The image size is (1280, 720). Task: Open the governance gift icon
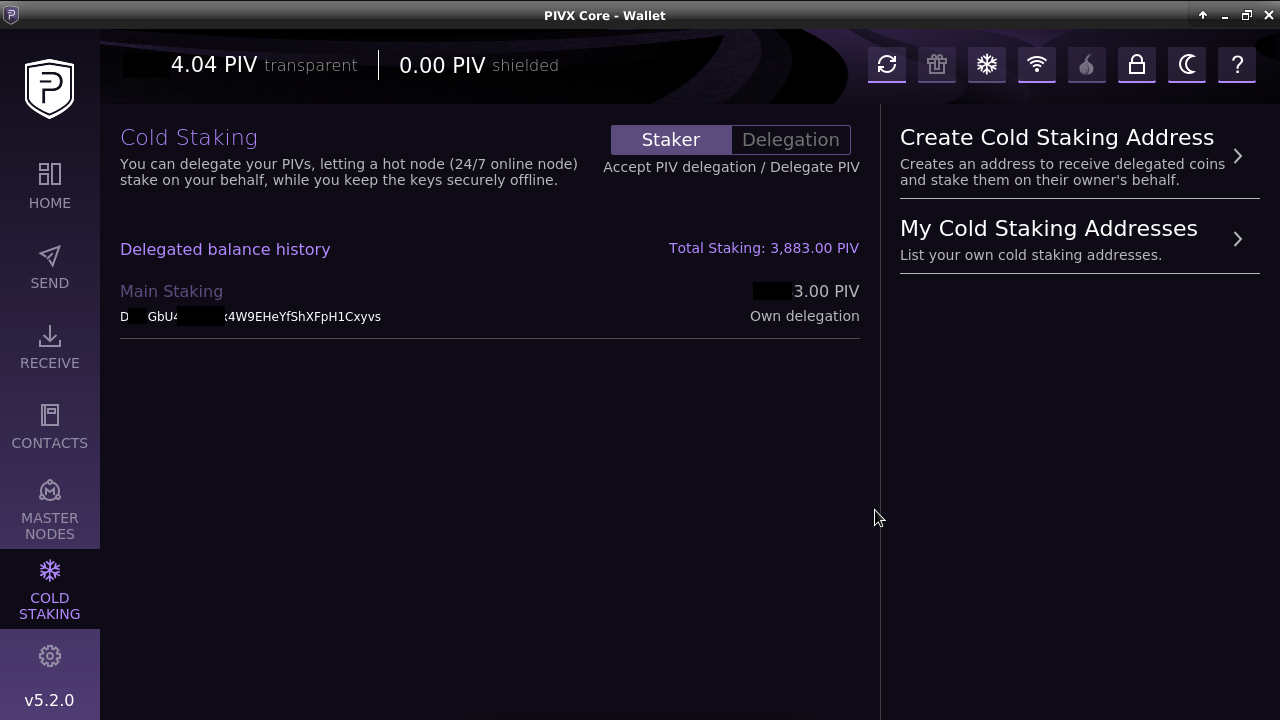pyautogui.click(x=936, y=65)
